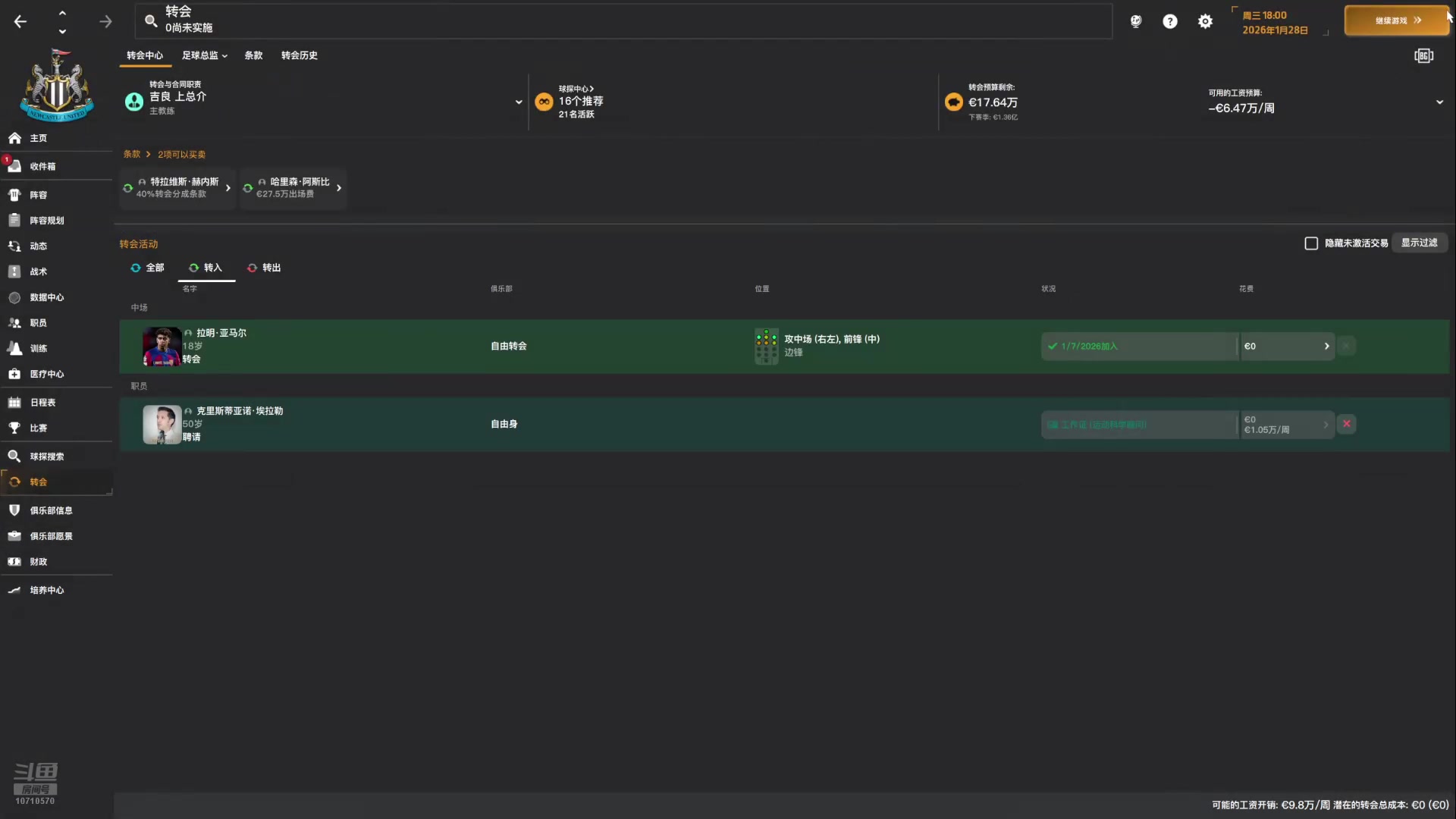Click the 数据中心 (Data Center) sidebar icon
Image resolution: width=1456 pixels, height=819 pixels.
pos(14,297)
